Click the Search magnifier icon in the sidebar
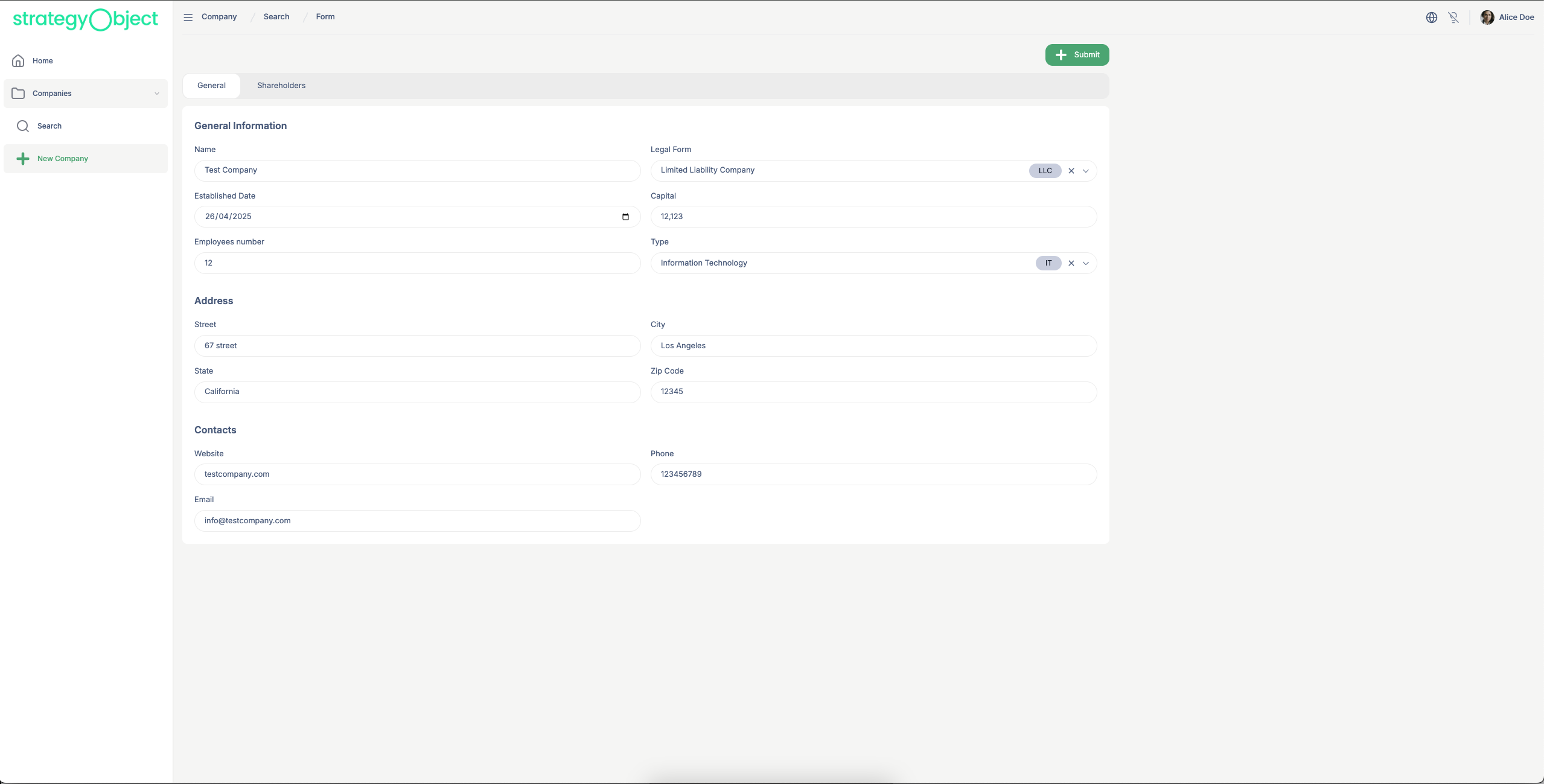1544x784 pixels. [23, 126]
